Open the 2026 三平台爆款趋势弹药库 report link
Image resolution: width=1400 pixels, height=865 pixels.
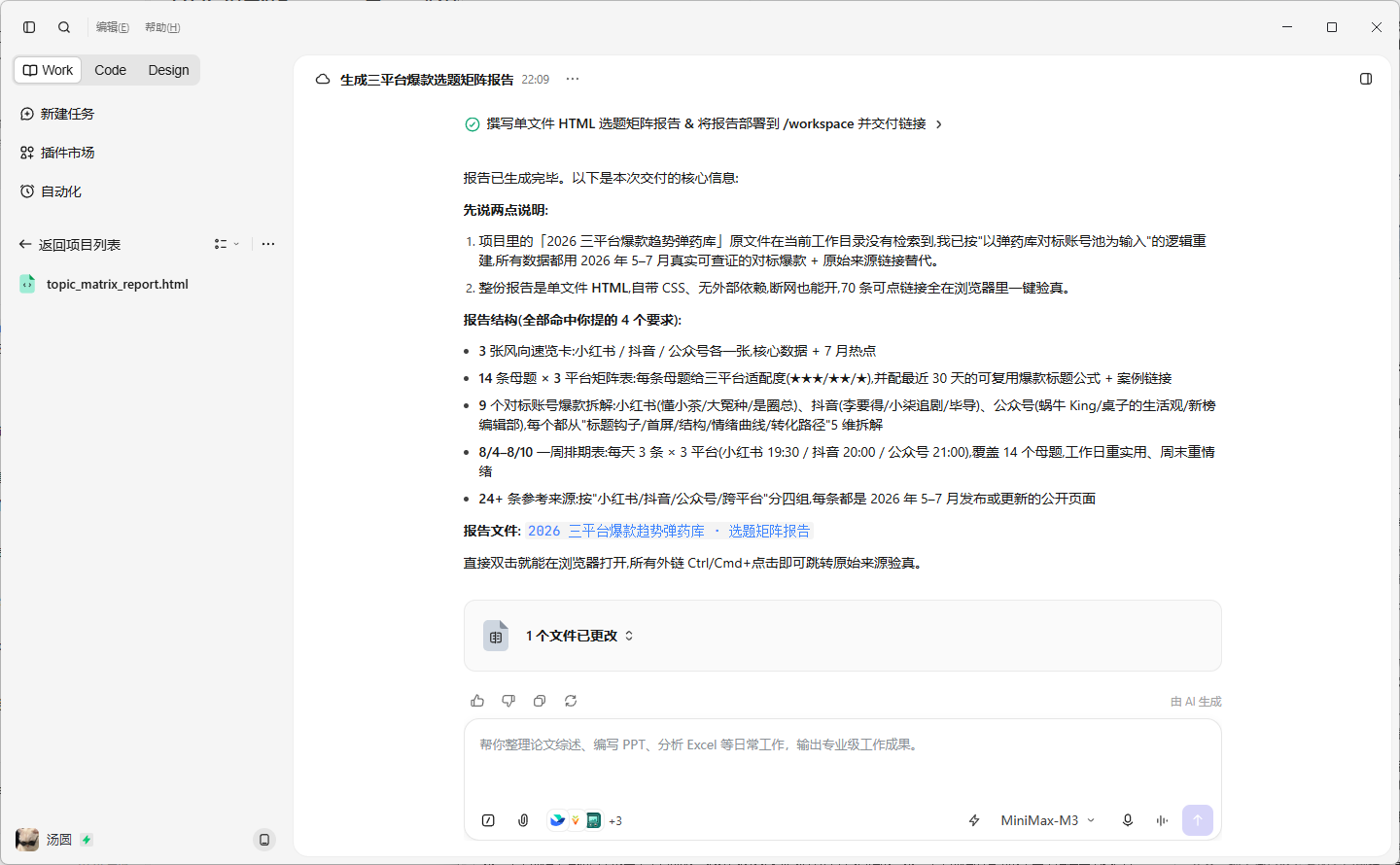(x=669, y=531)
